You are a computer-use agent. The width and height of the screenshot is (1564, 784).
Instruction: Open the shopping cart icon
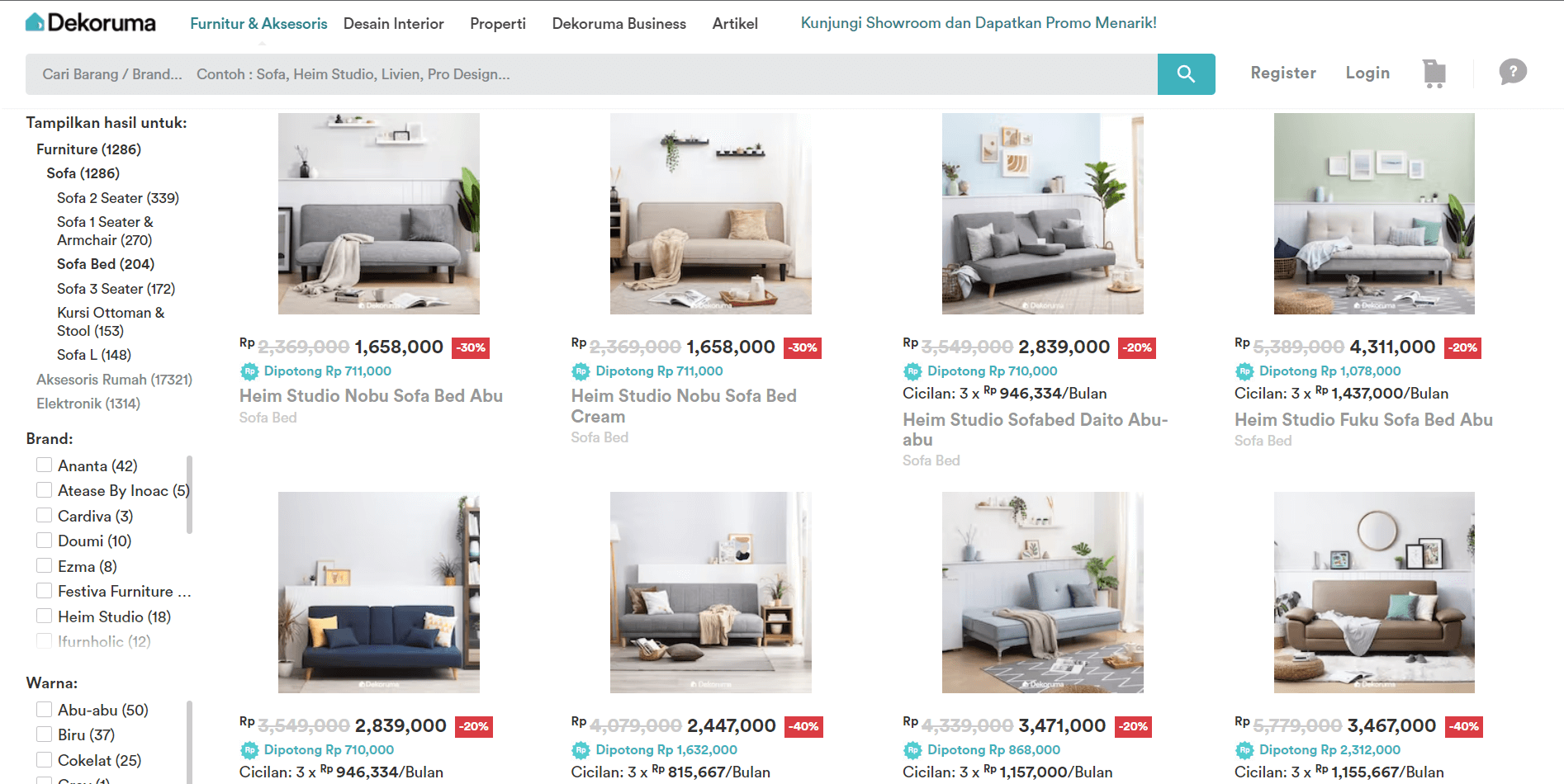click(x=1434, y=73)
